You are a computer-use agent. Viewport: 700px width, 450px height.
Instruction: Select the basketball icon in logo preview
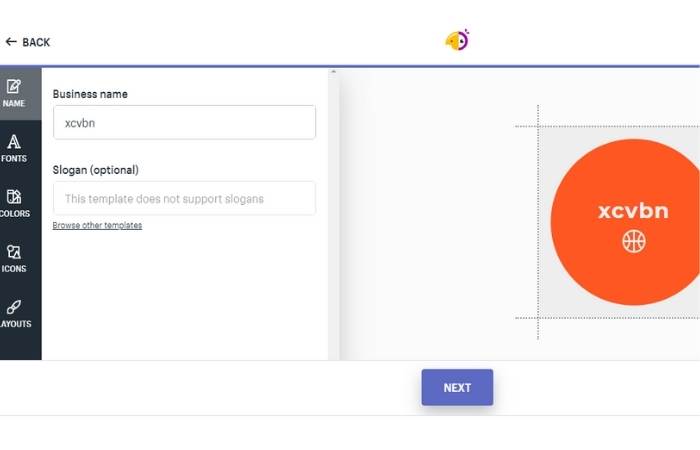633,242
